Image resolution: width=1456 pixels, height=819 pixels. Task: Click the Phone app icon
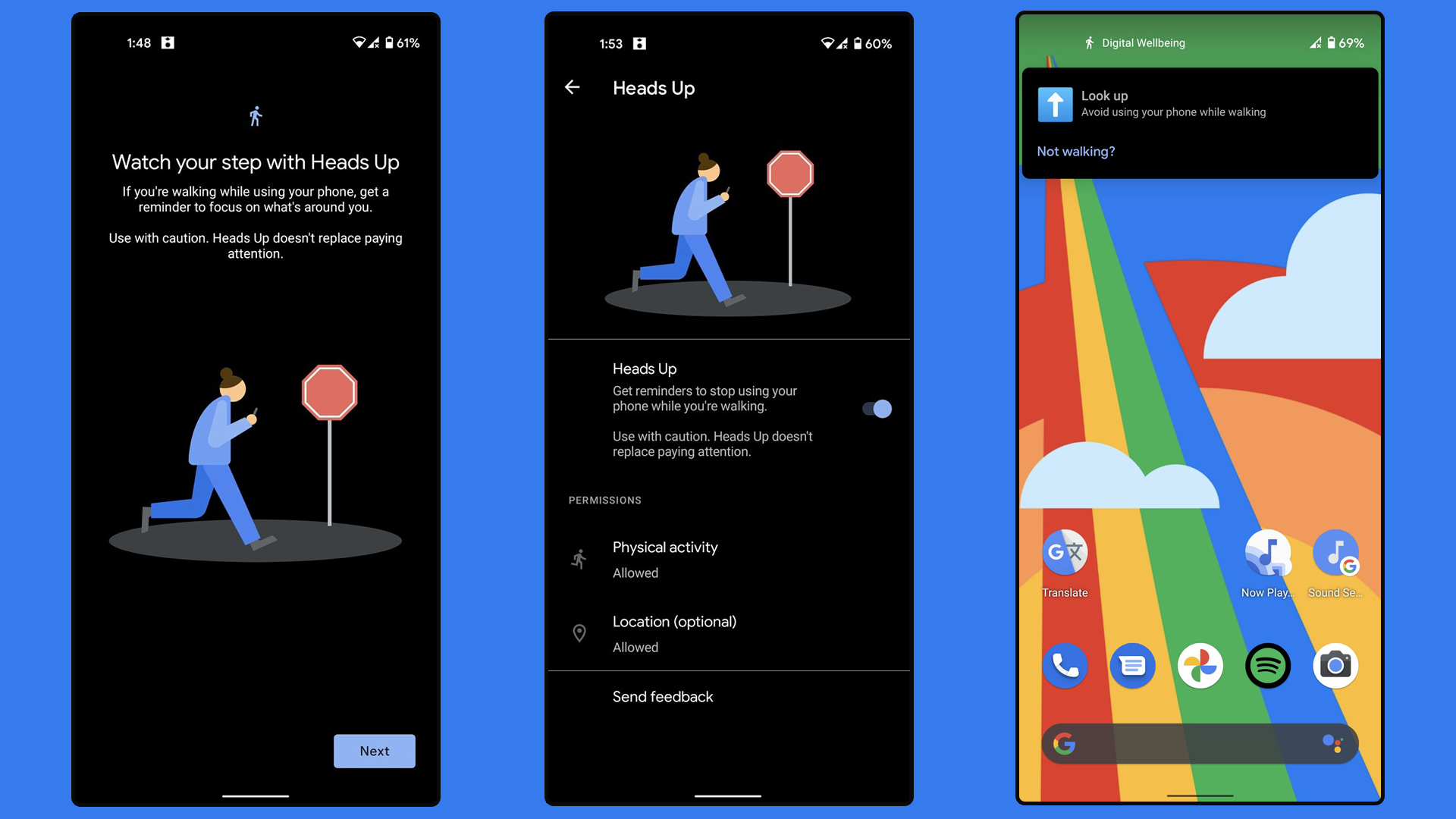pos(1064,665)
